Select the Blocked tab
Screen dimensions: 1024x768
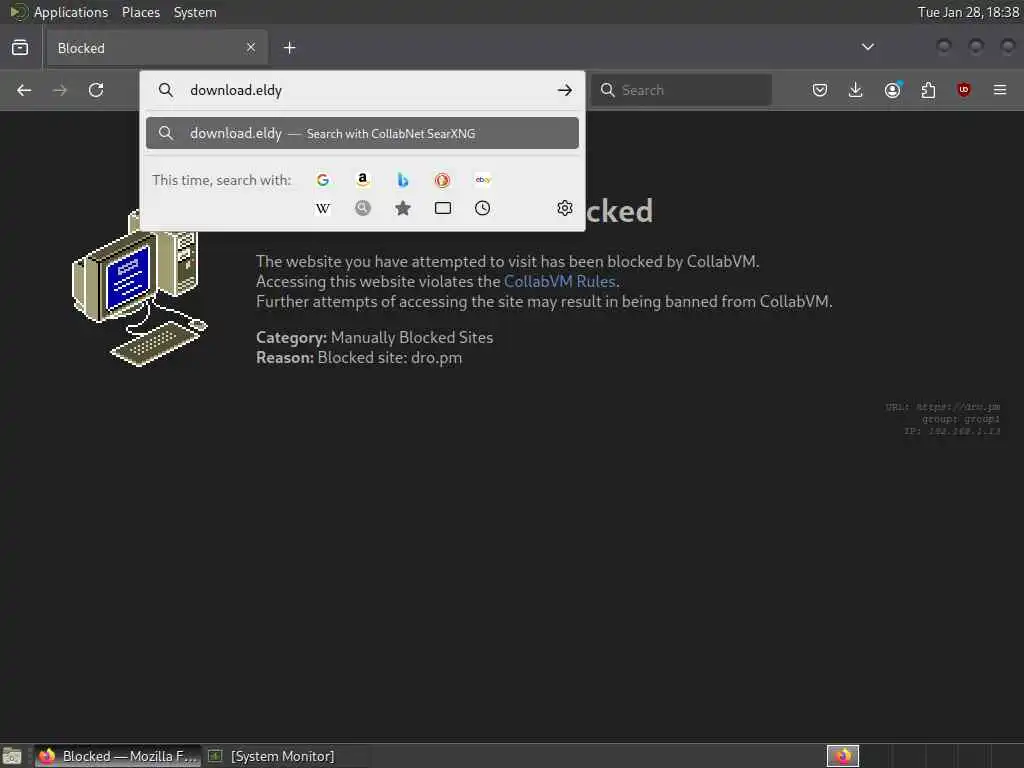pos(157,48)
